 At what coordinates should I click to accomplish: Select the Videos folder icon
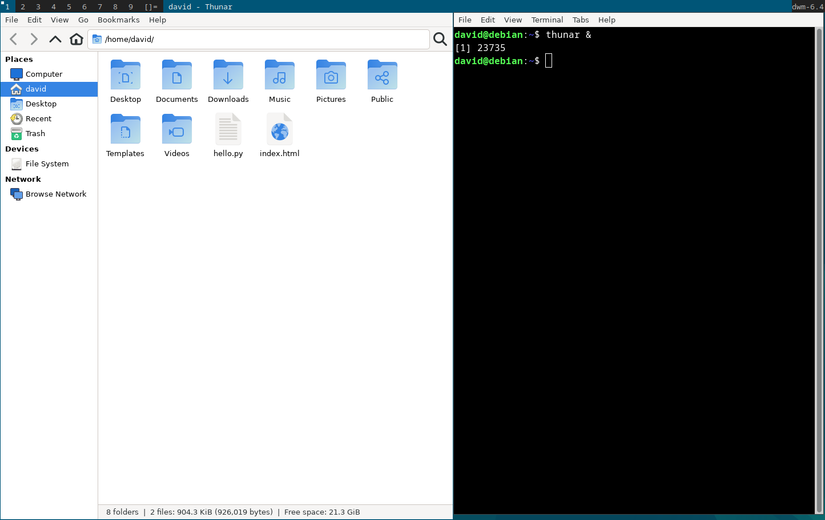pyautogui.click(x=177, y=129)
